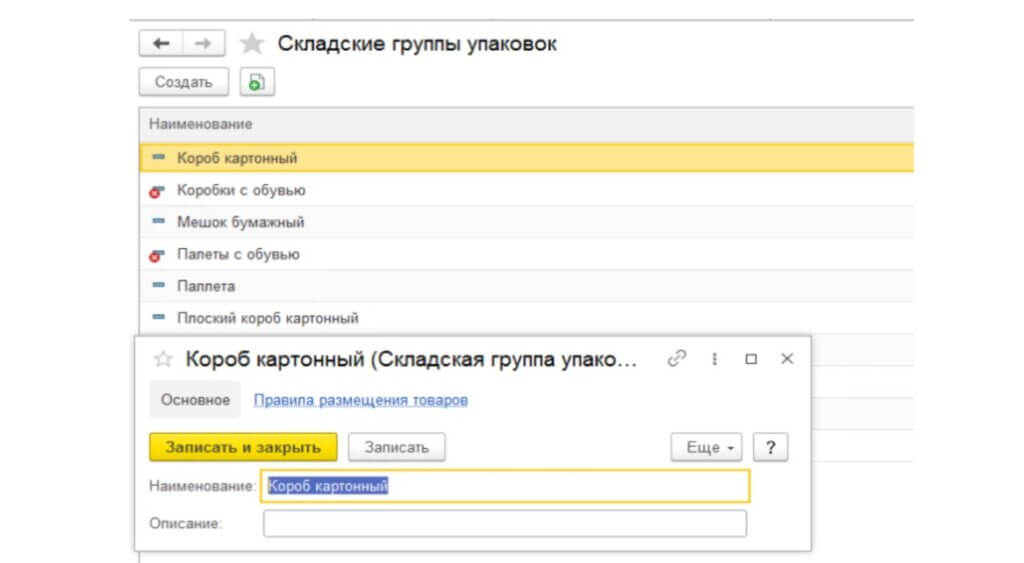Select the Мешок бумажный row
The width and height of the screenshot is (1024, 563).
pyautogui.click(x=526, y=222)
